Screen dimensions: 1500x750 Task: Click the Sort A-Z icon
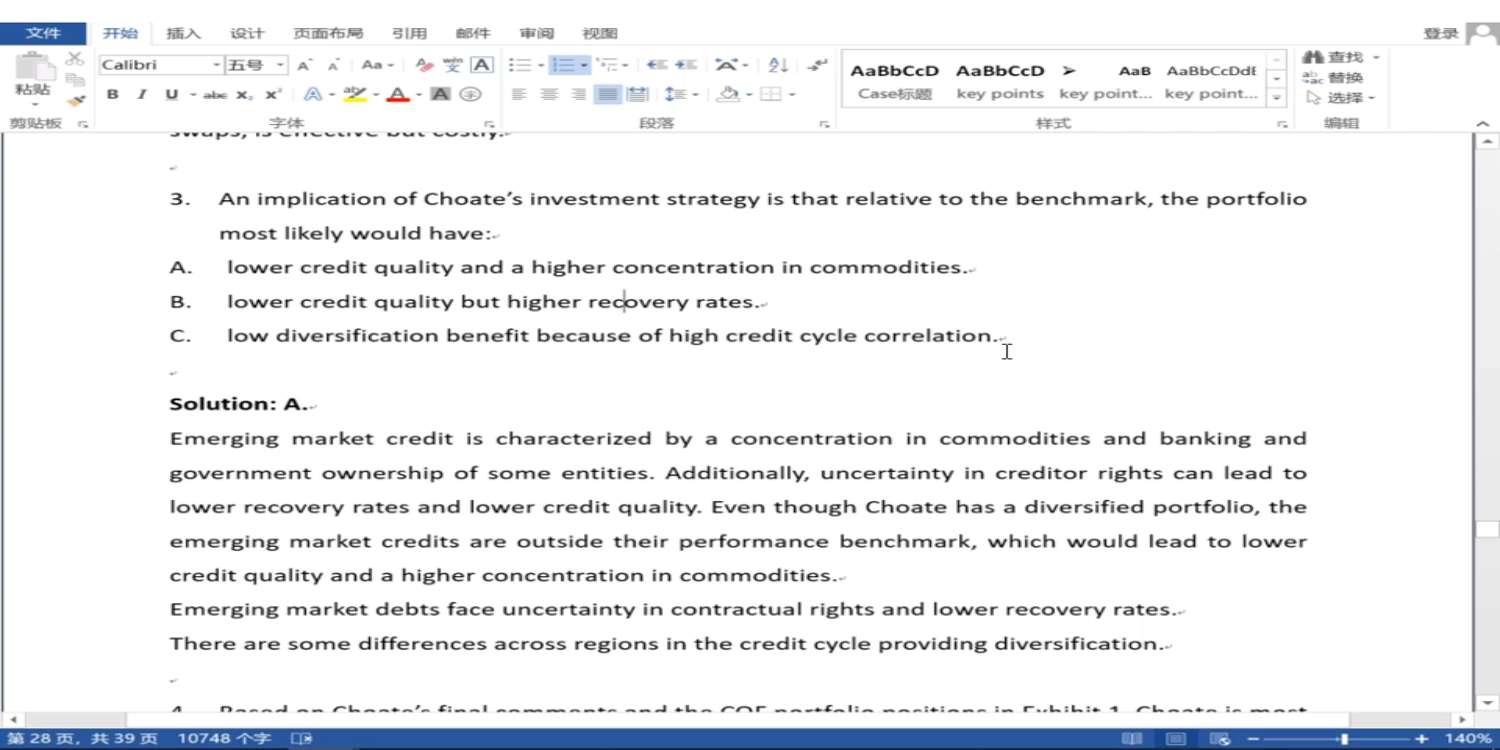(x=778, y=65)
